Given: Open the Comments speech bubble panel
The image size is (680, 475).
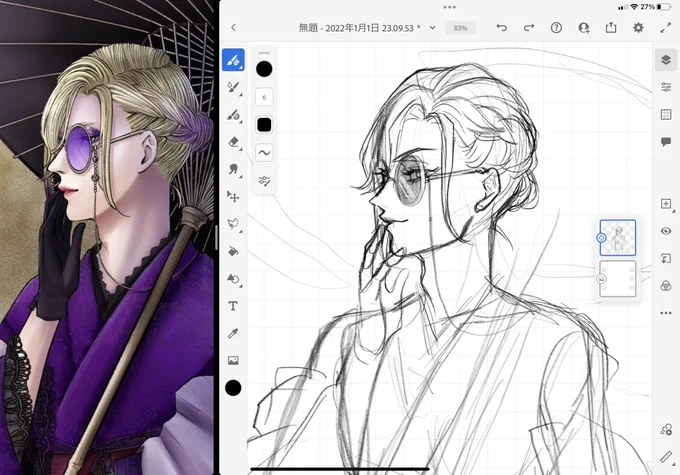Looking at the screenshot, I should (666, 141).
